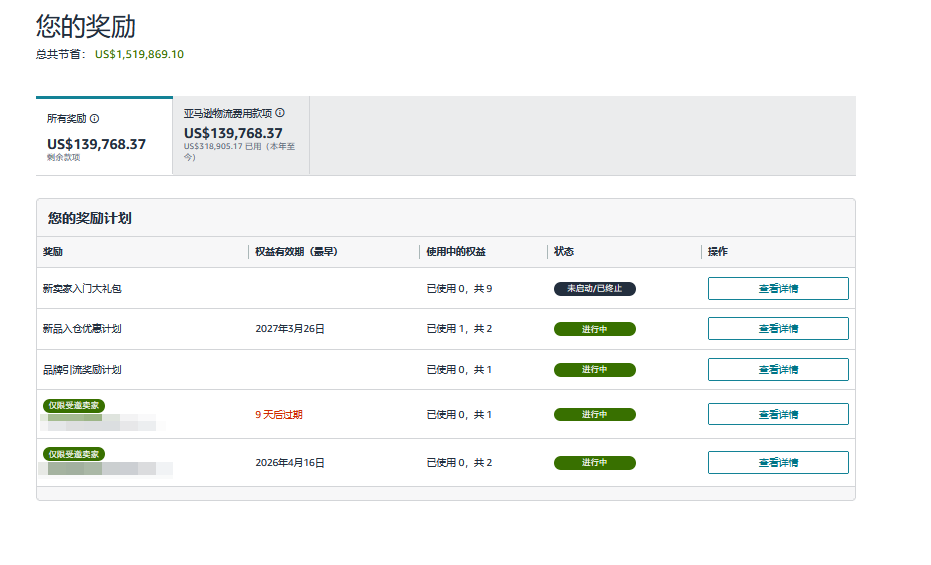Click the info icon beside 亚马逊物流费用款项
This screenshot has width=931, height=565.
coord(280,113)
